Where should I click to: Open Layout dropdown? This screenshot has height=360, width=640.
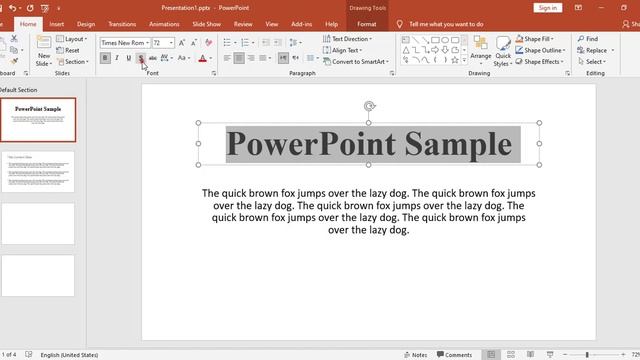(72, 39)
